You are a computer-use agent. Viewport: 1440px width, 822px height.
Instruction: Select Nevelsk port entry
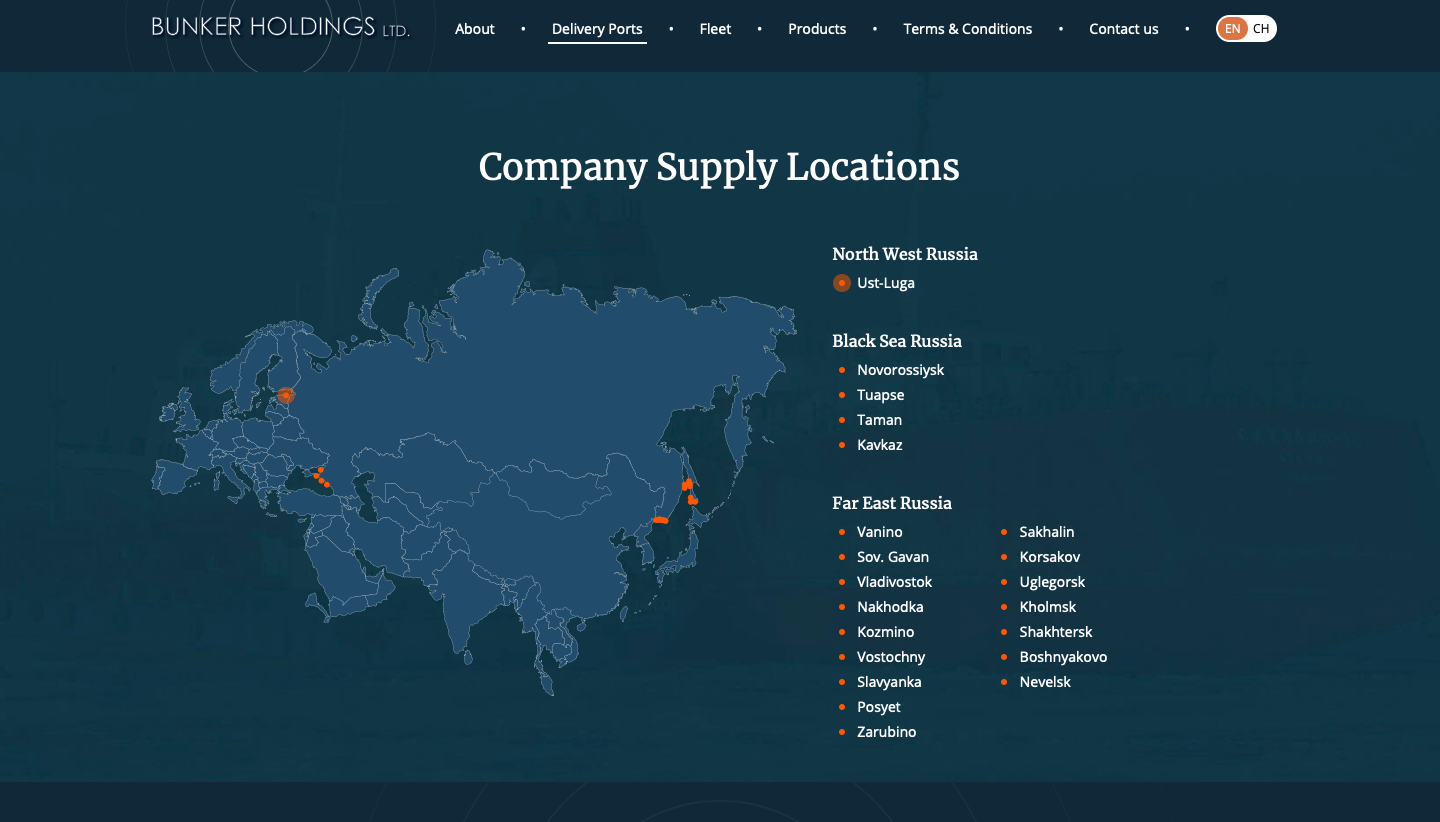(1045, 682)
